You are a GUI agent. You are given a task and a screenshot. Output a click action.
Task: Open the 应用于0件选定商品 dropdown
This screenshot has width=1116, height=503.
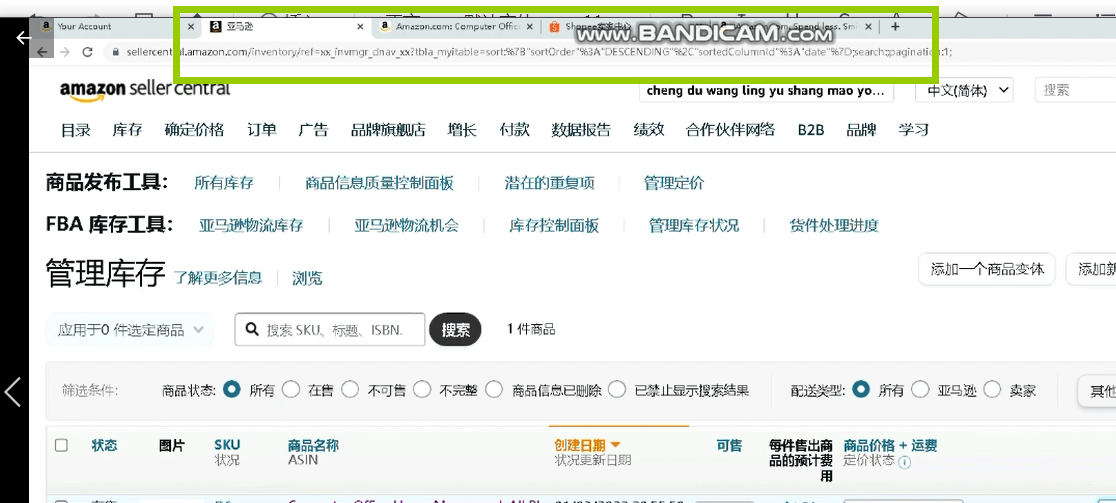pos(130,329)
